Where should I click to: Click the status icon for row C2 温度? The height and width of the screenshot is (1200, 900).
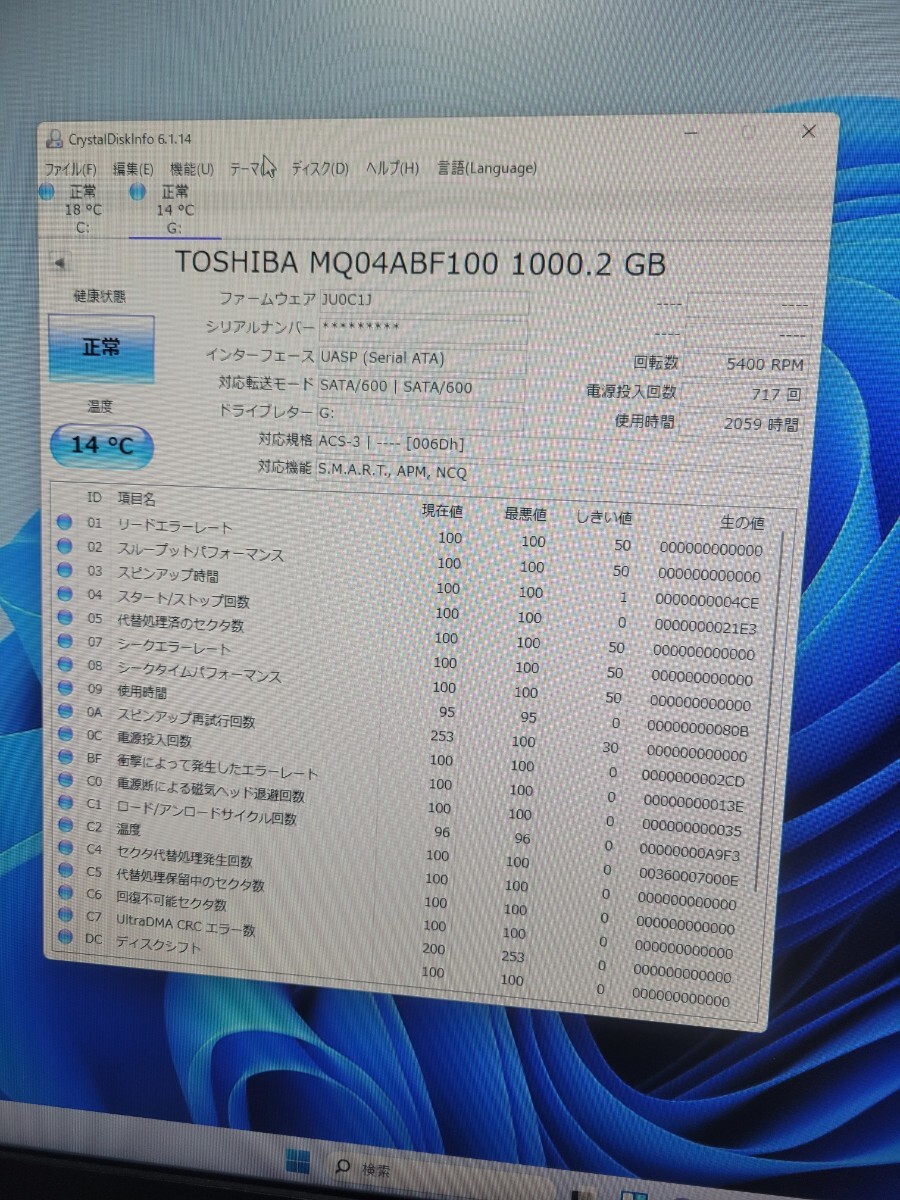[66, 827]
